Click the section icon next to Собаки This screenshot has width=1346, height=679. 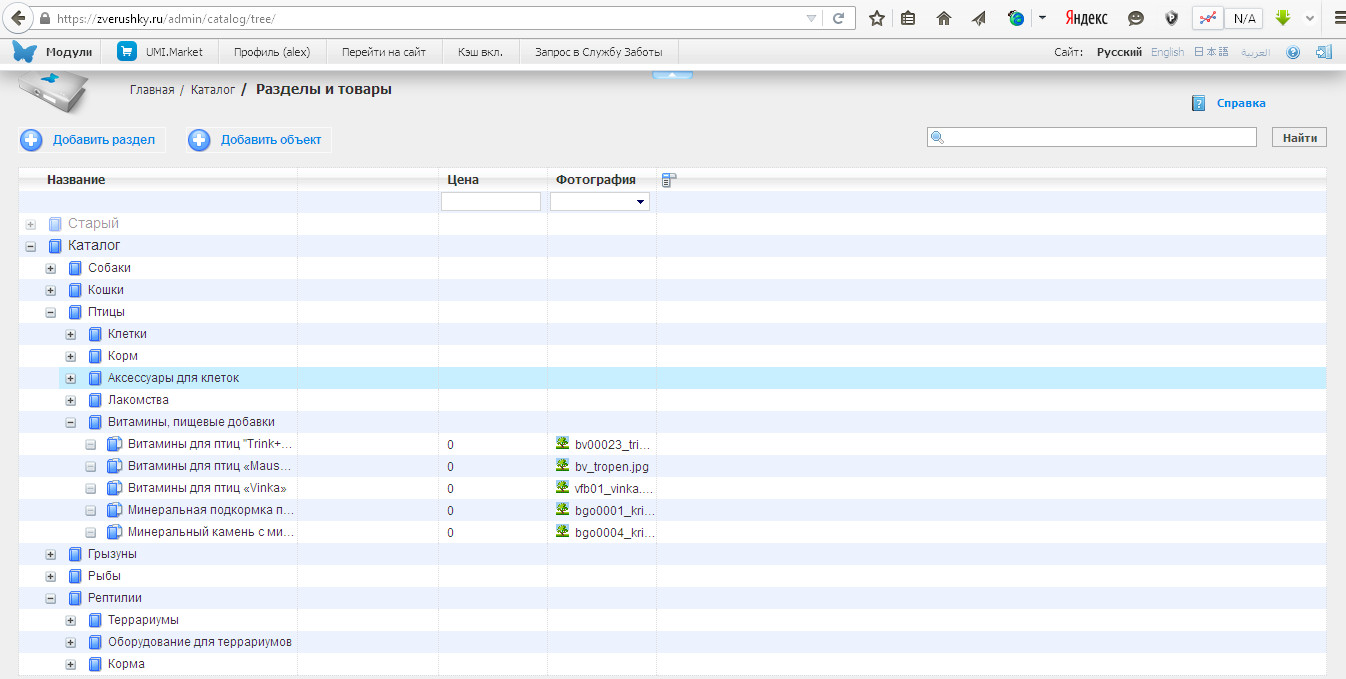click(75, 268)
